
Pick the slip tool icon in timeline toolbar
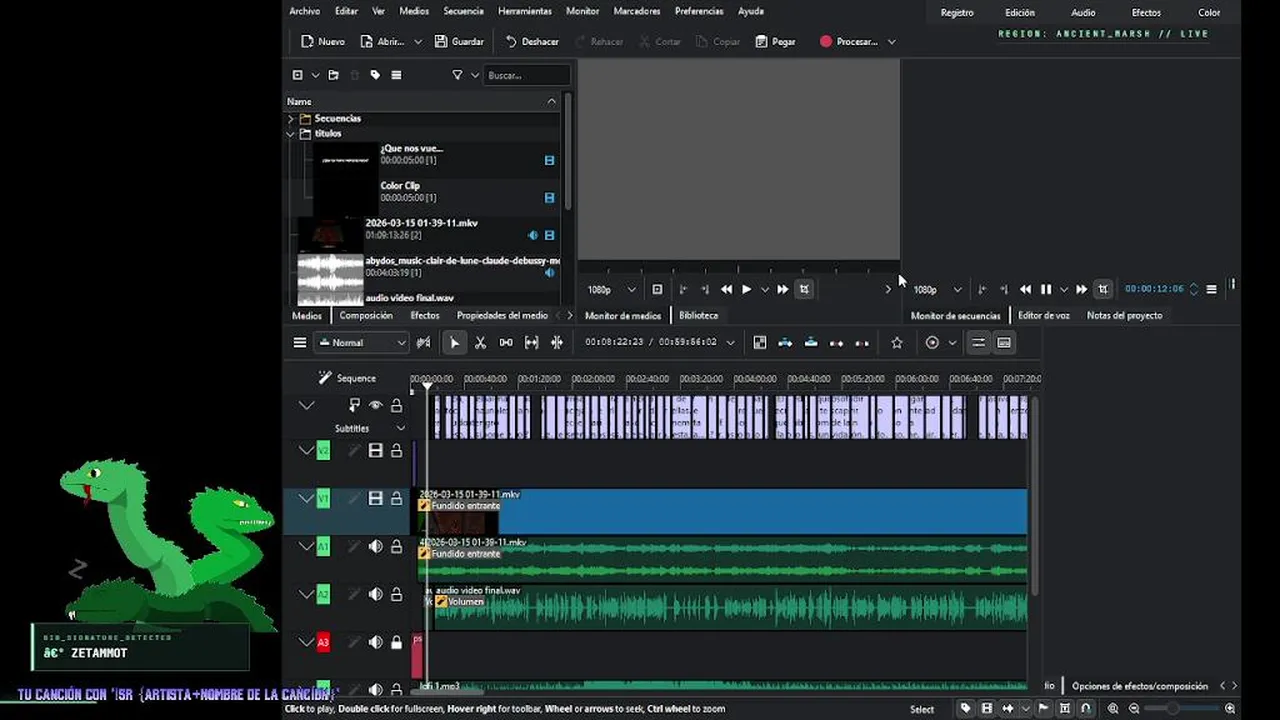tap(531, 343)
